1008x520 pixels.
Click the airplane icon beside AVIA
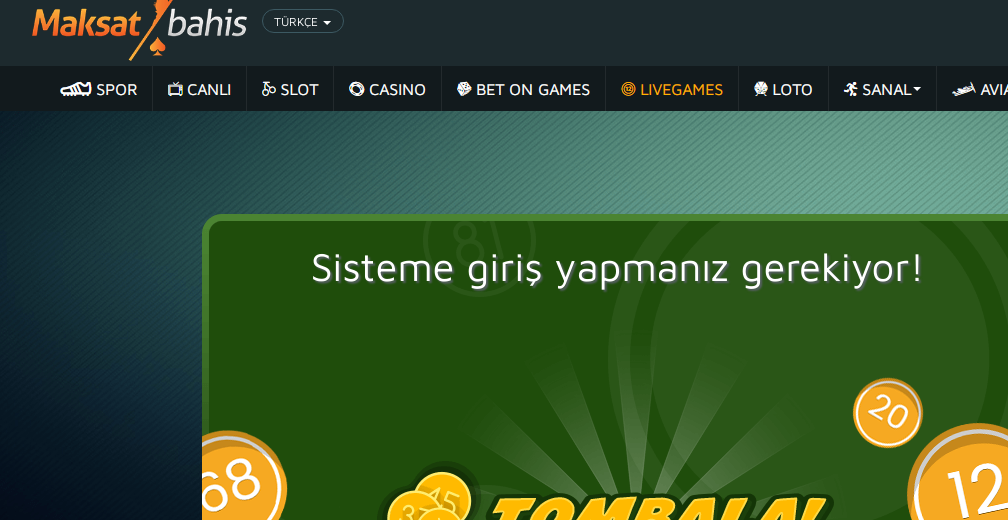click(x=964, y=90)
